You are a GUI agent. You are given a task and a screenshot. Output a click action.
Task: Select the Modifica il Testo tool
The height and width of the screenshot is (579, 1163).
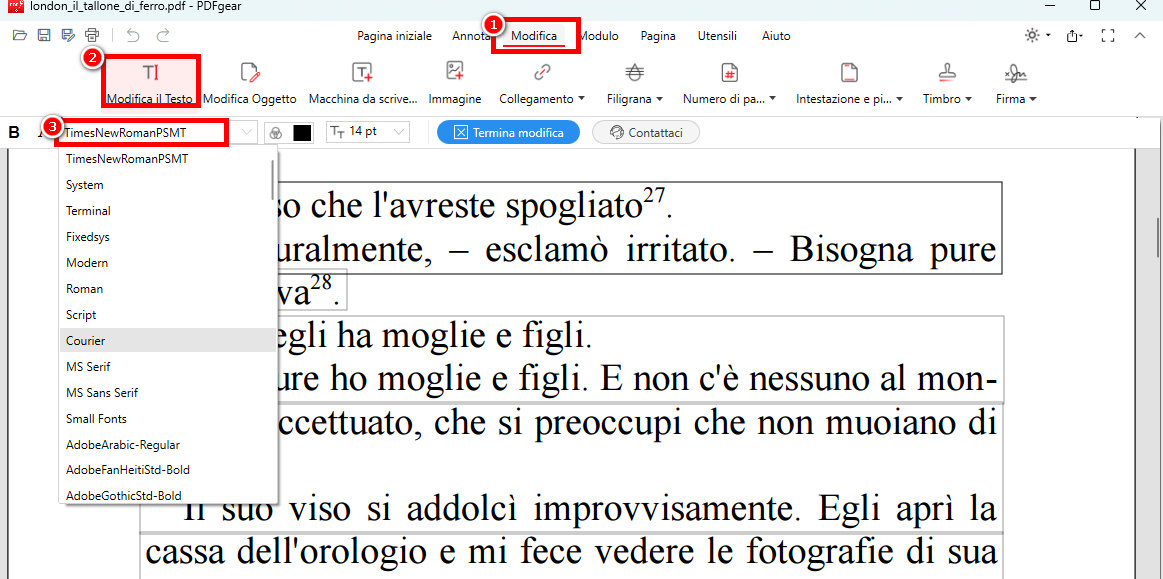151,80
